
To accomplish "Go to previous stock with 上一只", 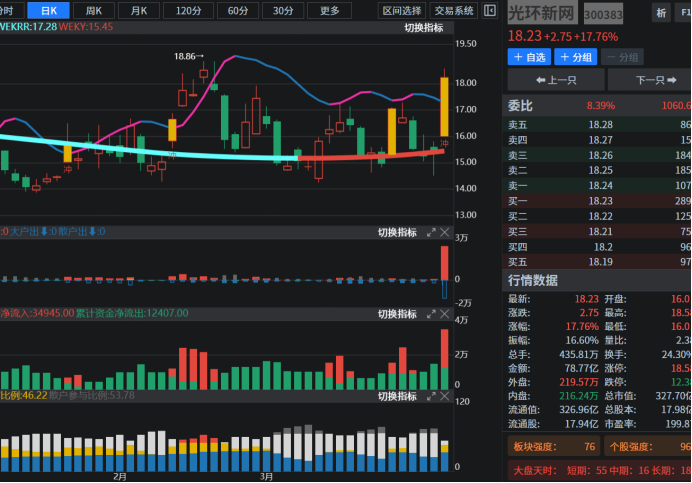I will [554, 80].
